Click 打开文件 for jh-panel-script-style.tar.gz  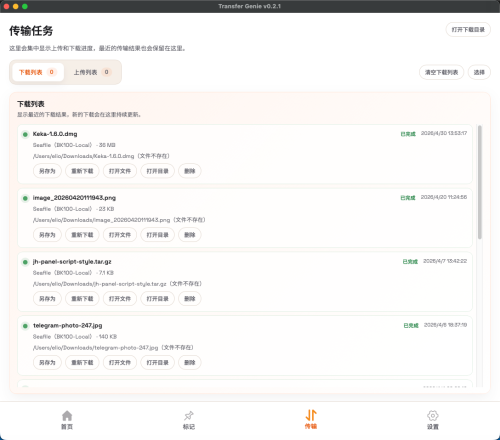pyautogui.click(x=120, y=299)
